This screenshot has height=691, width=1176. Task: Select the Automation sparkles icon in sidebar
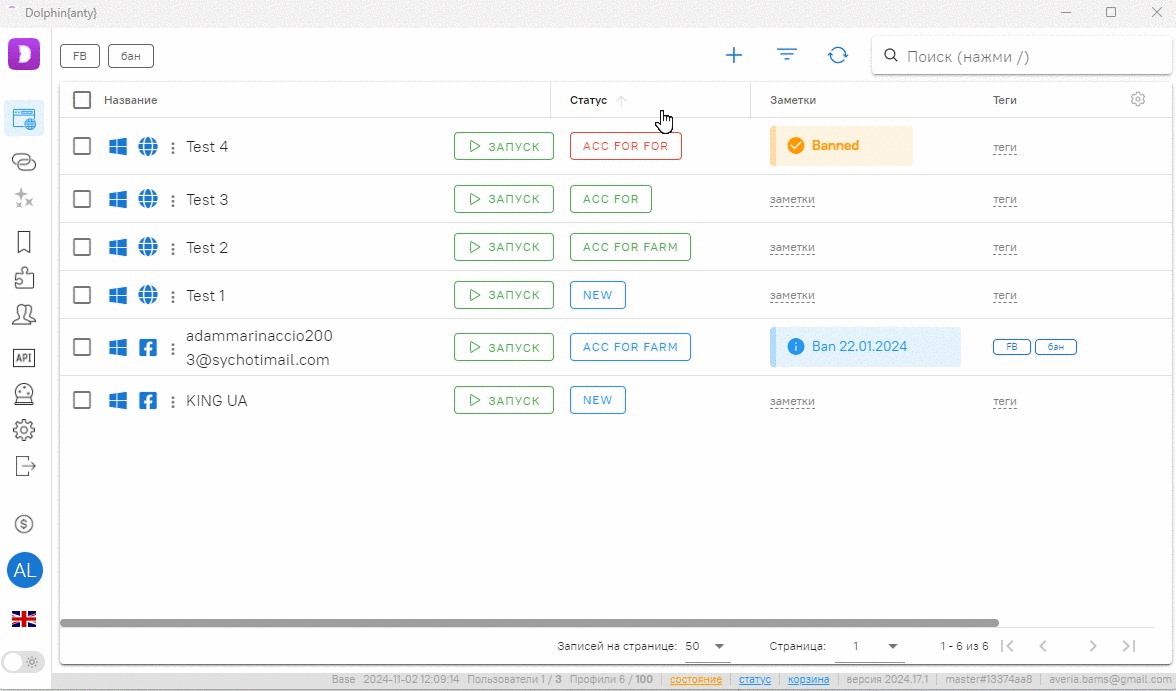point(24,198)
